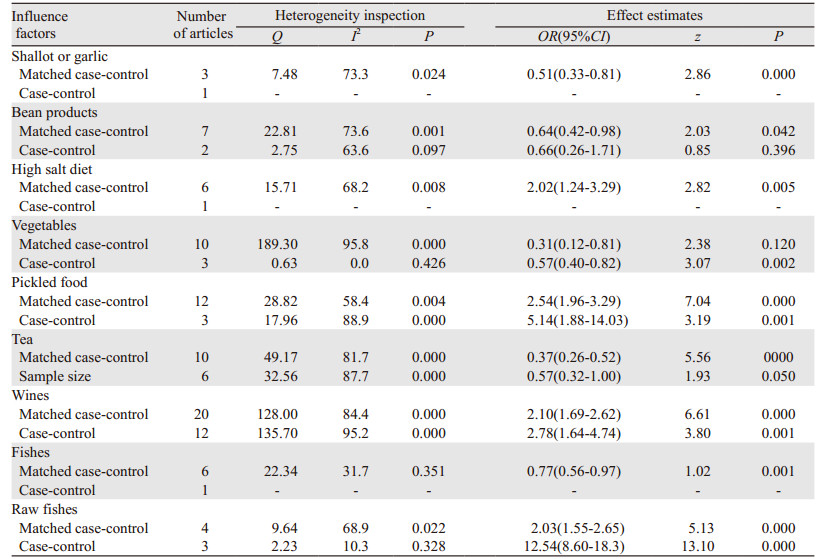Click the Wines category label
The width and height of the screenshot is (821, 559).
pos(30,396)
